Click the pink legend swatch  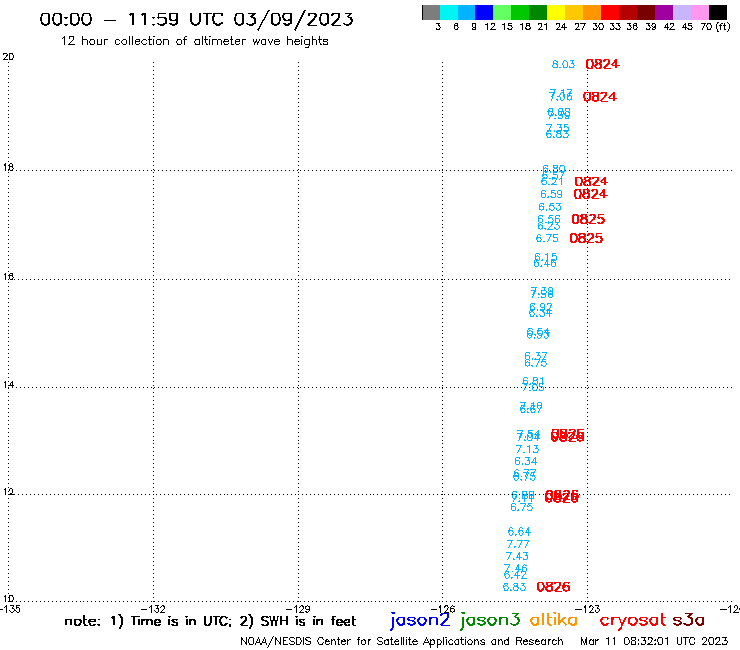[x=699, y=12]
